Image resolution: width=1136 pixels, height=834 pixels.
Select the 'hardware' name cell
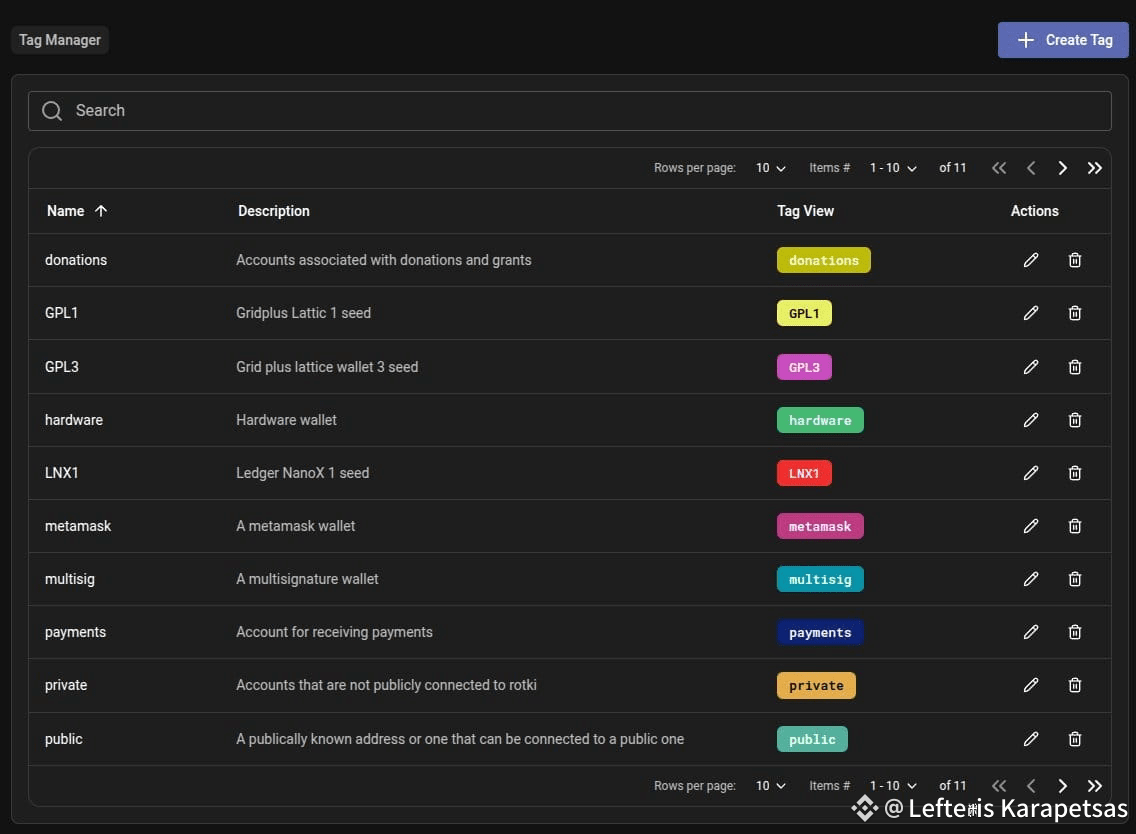coord(74,420)
